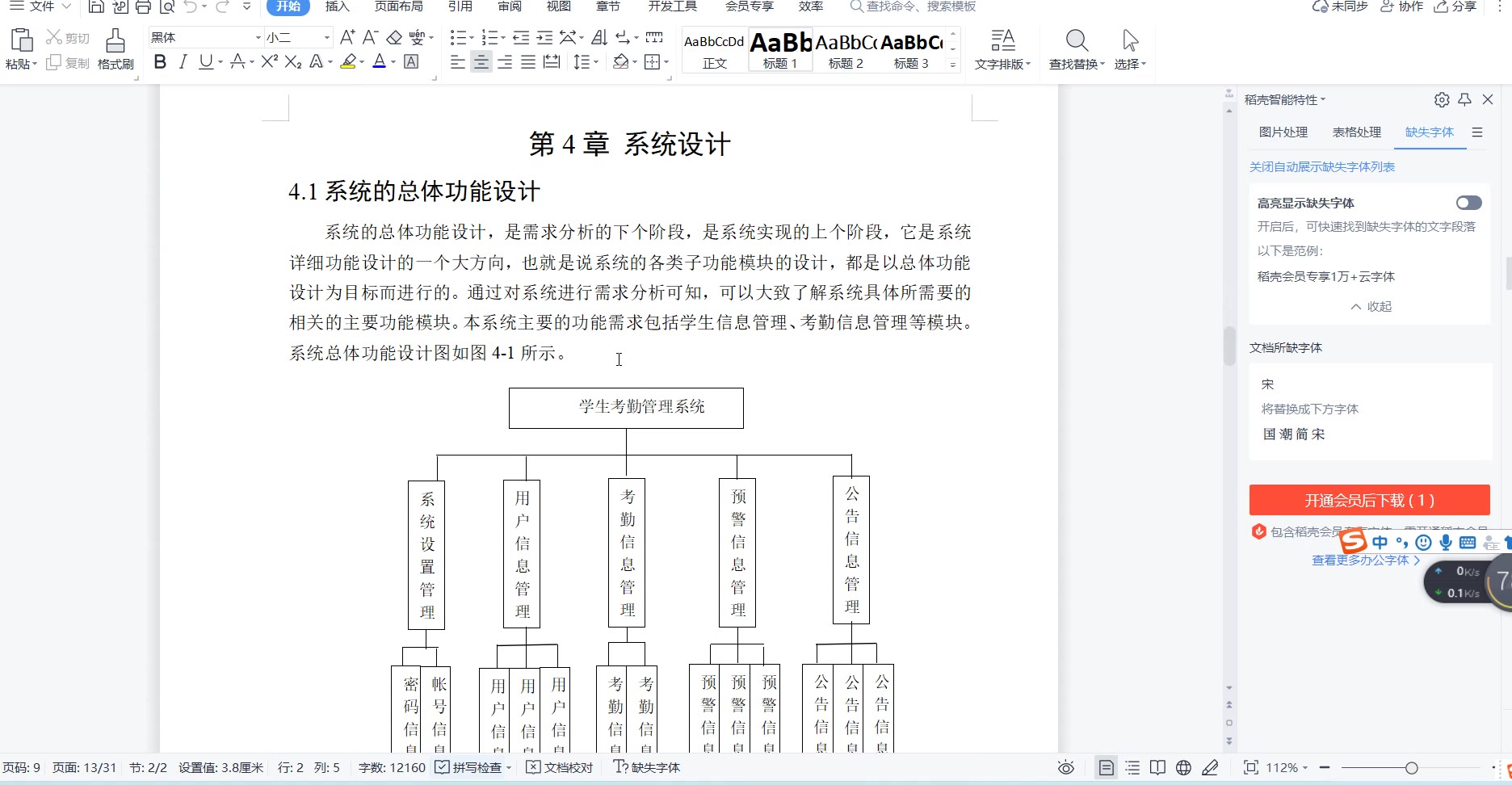Click the print icon in quick toolbar

(143, 7)
